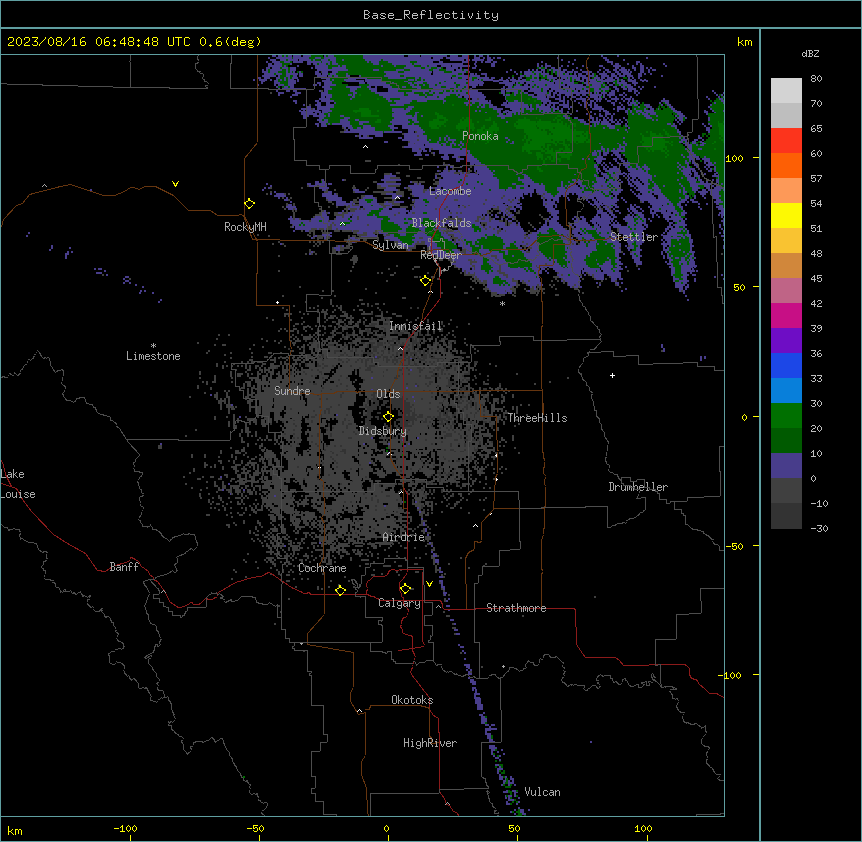This screenshot has height=842, width=862.
Task: Click the km unit label at bottom left
Action: point(15,830)
